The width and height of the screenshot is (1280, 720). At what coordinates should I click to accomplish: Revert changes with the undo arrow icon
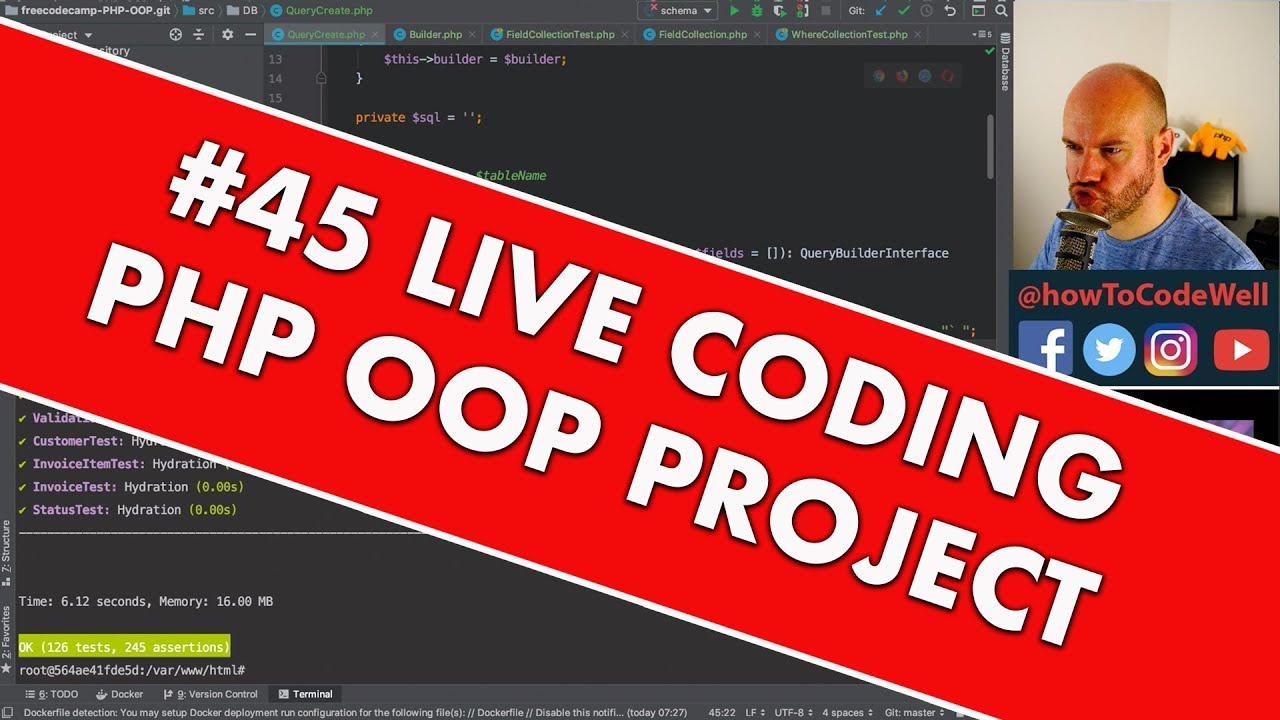[950, 11]
